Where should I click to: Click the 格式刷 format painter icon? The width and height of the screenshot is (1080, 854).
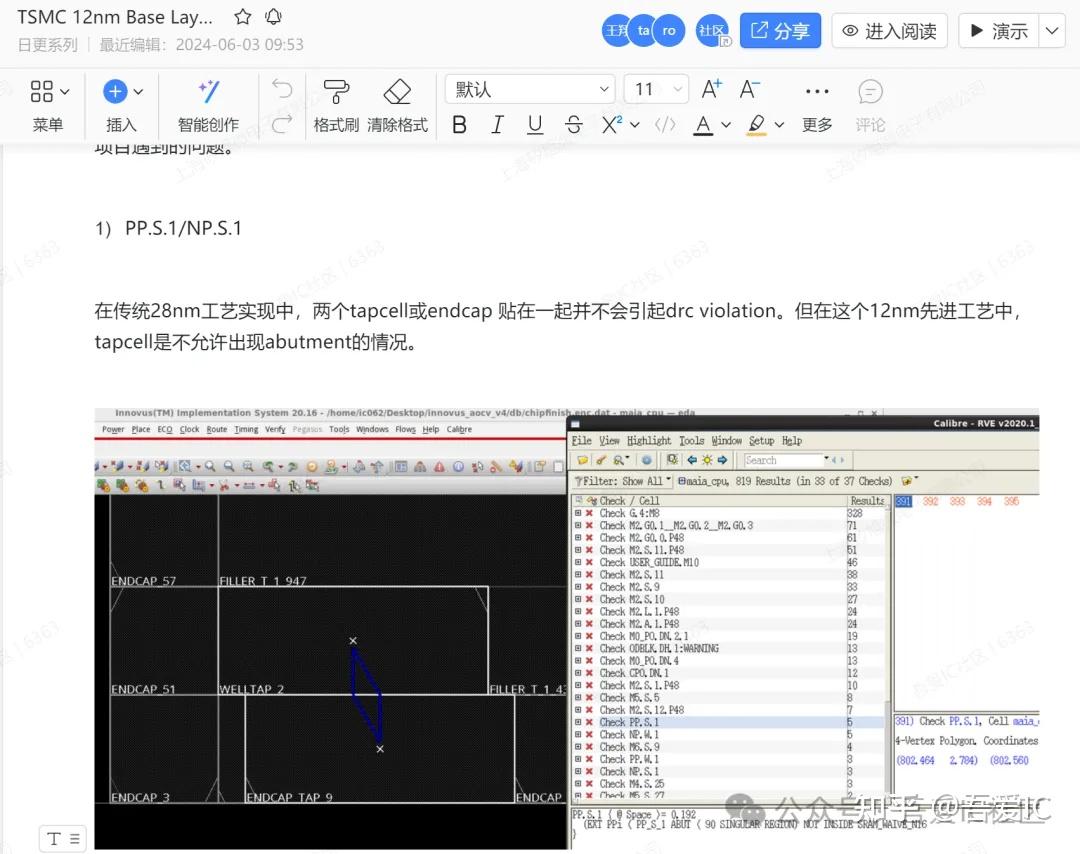pos(335,105)
